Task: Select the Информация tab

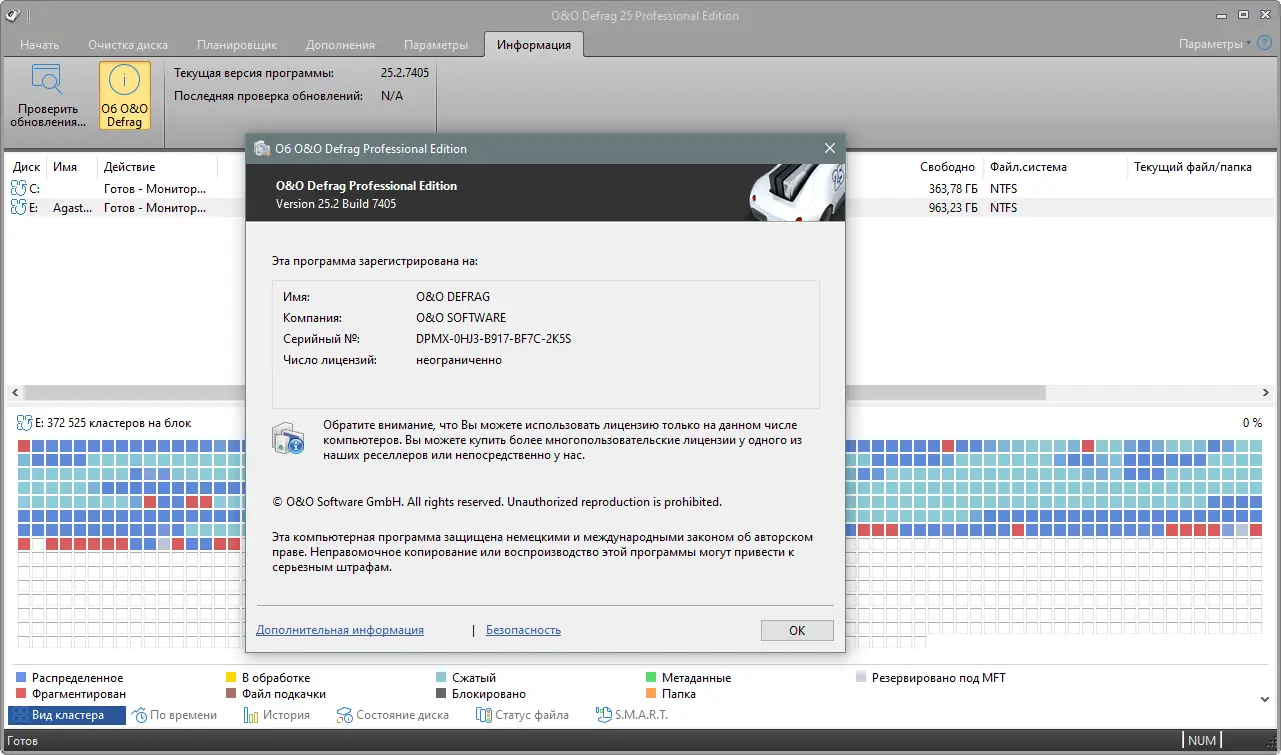Action: pos(534,45)
